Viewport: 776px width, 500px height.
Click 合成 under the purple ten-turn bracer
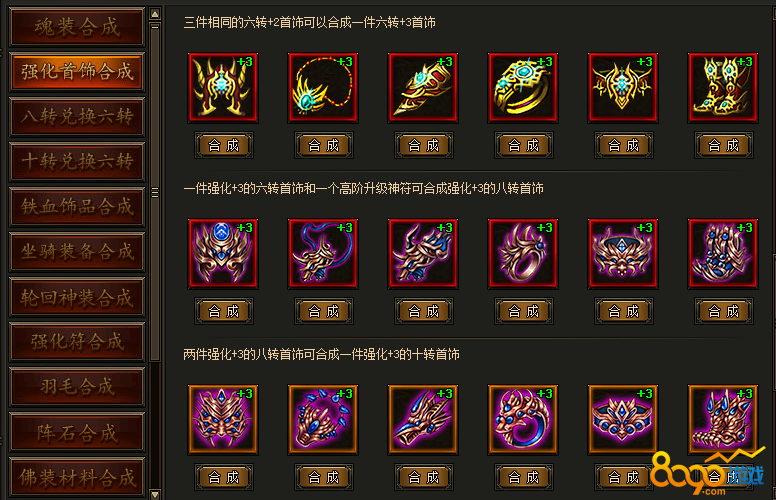424,477
